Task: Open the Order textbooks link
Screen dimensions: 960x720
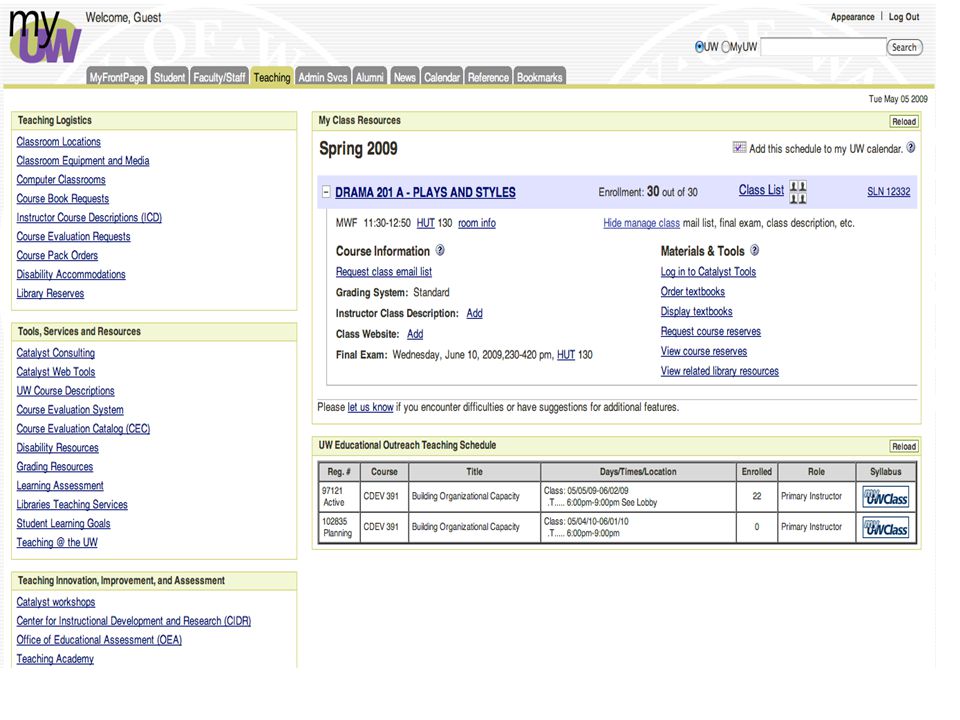Action: click(x=692, y=291)
